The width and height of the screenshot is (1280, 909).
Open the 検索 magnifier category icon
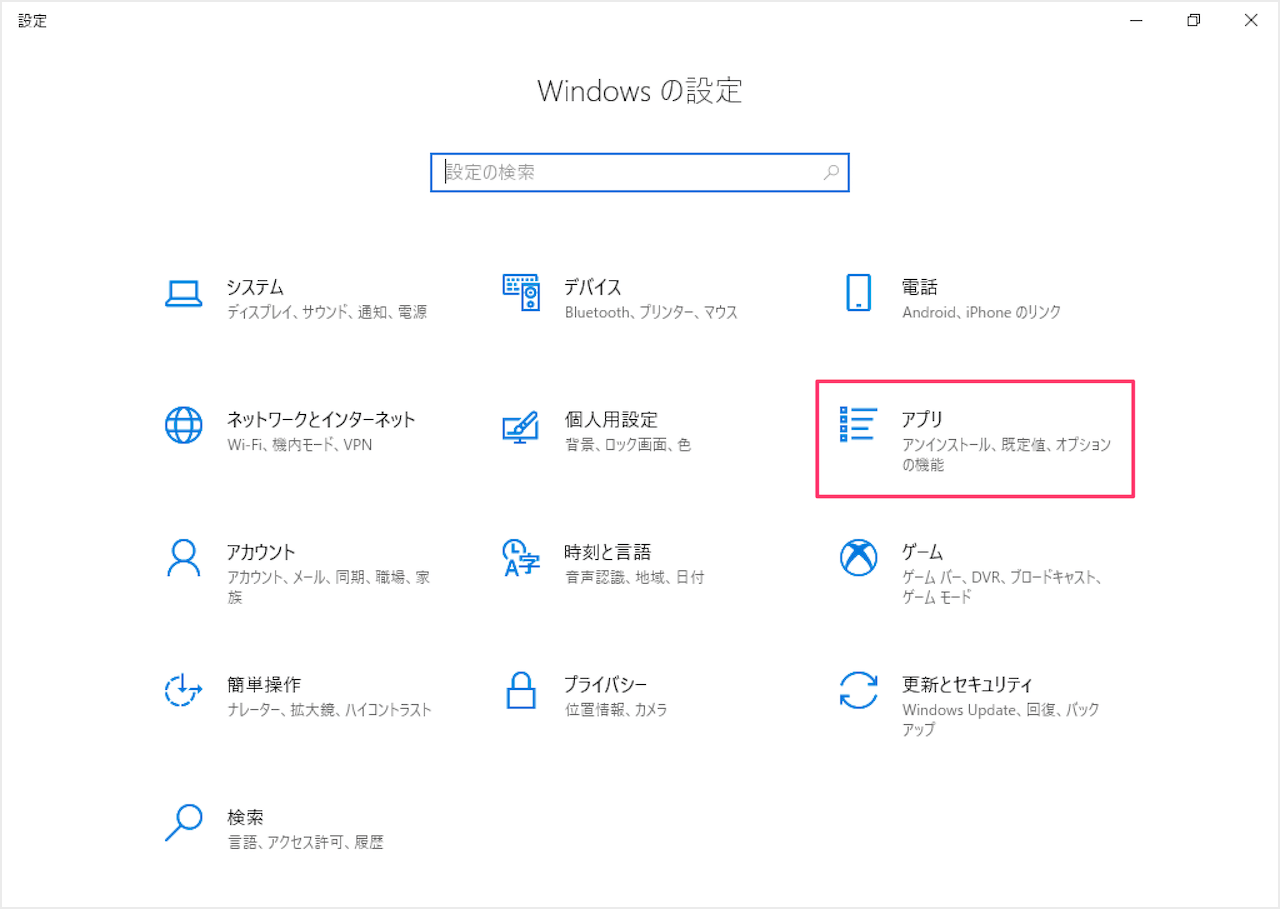(x=183, y=823)
